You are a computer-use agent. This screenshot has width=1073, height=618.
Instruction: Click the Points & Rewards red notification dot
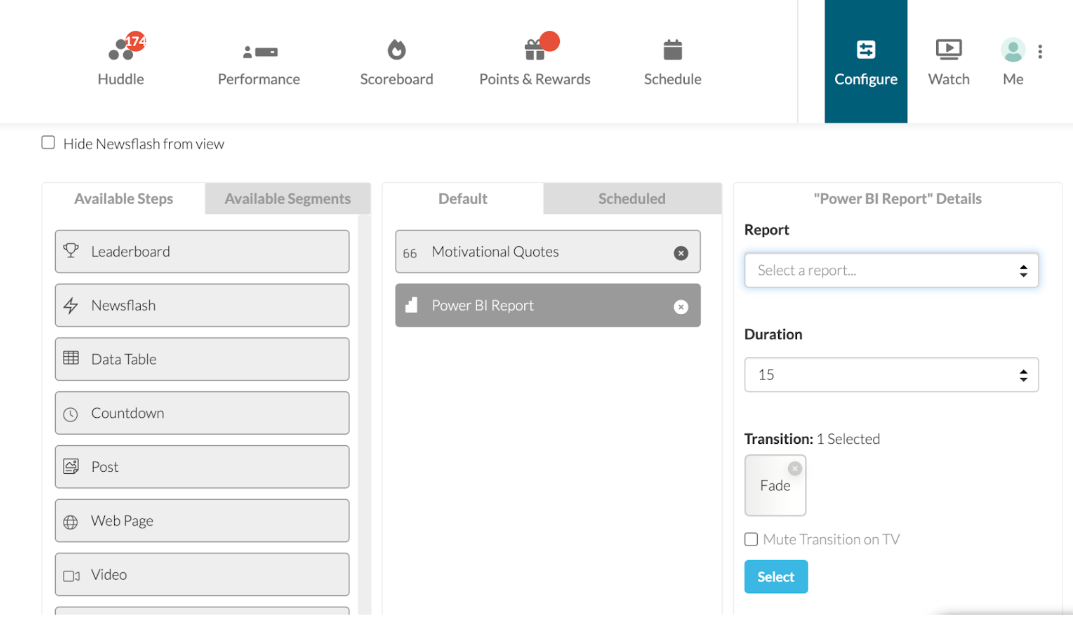tap(550, 41)
